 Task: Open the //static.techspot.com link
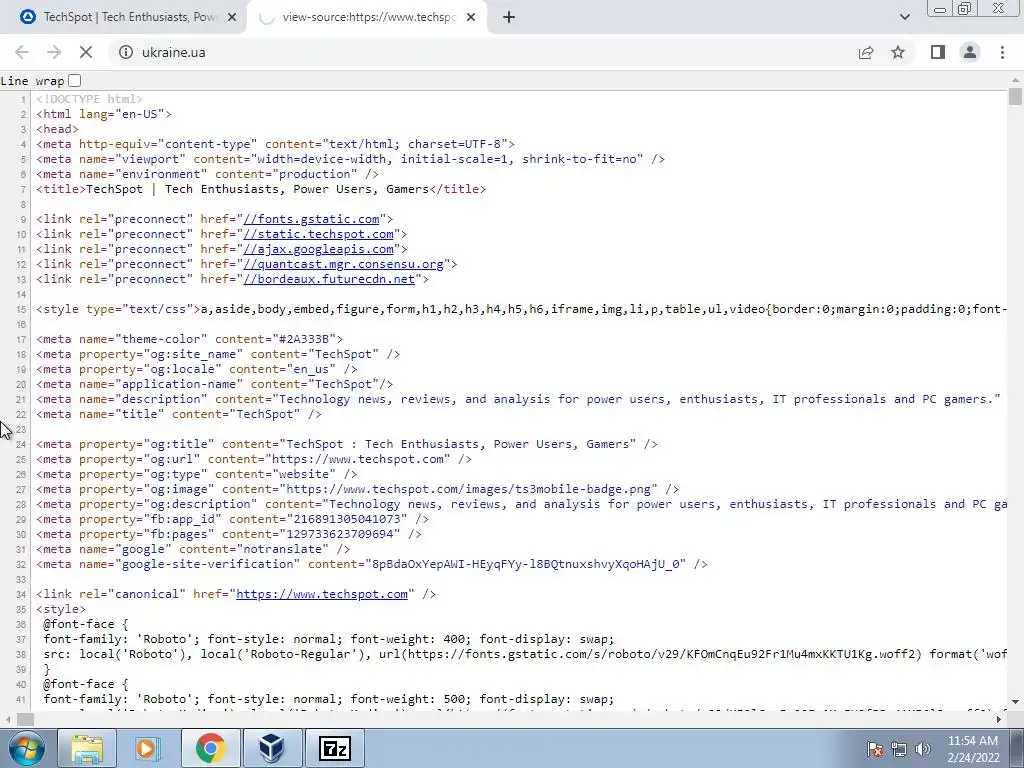coord(318,234)
